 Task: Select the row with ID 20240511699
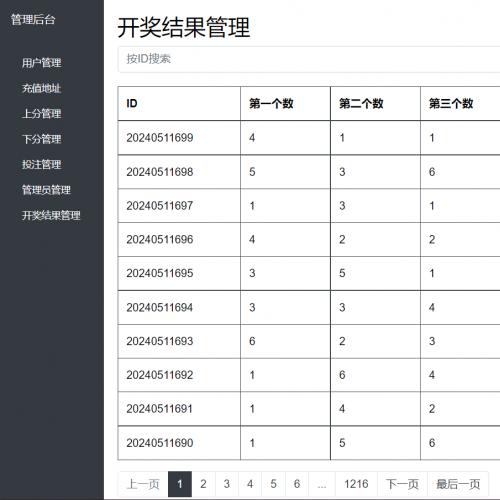click(x=309, y=138)
